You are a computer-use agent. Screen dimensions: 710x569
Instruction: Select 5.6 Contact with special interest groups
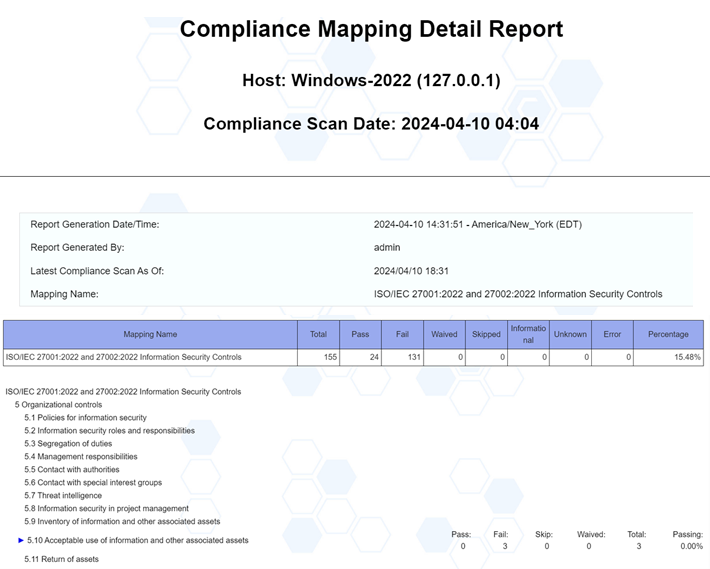(93, 483)
